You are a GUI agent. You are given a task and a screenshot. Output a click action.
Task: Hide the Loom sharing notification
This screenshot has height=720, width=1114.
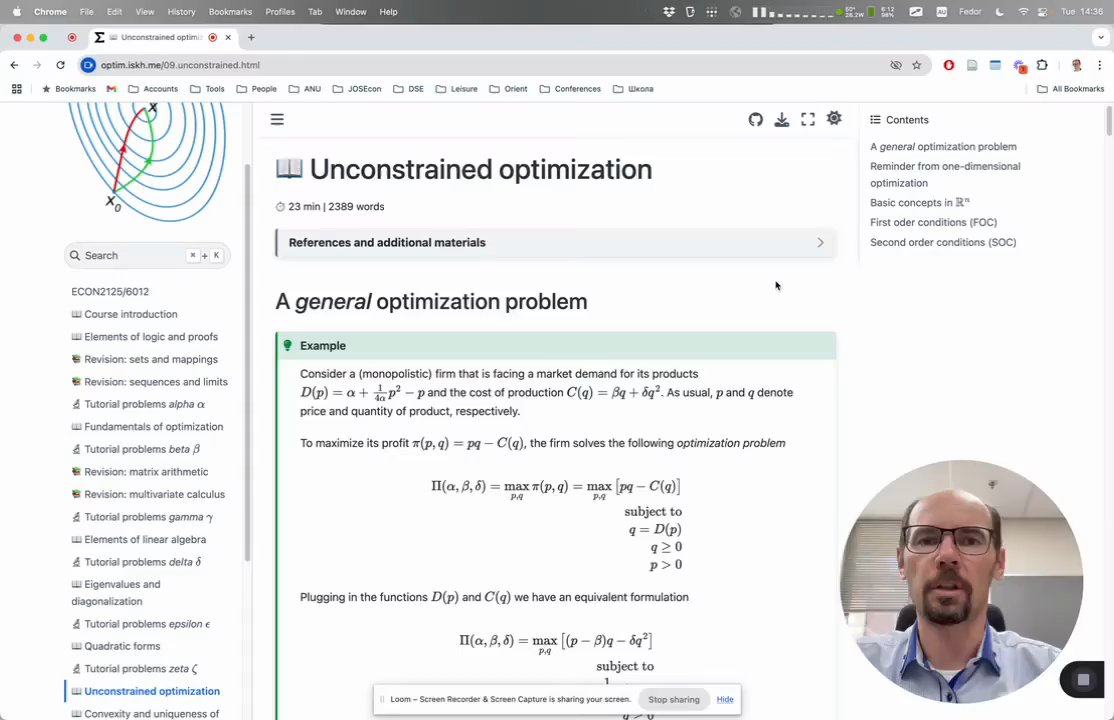point(725,699)
